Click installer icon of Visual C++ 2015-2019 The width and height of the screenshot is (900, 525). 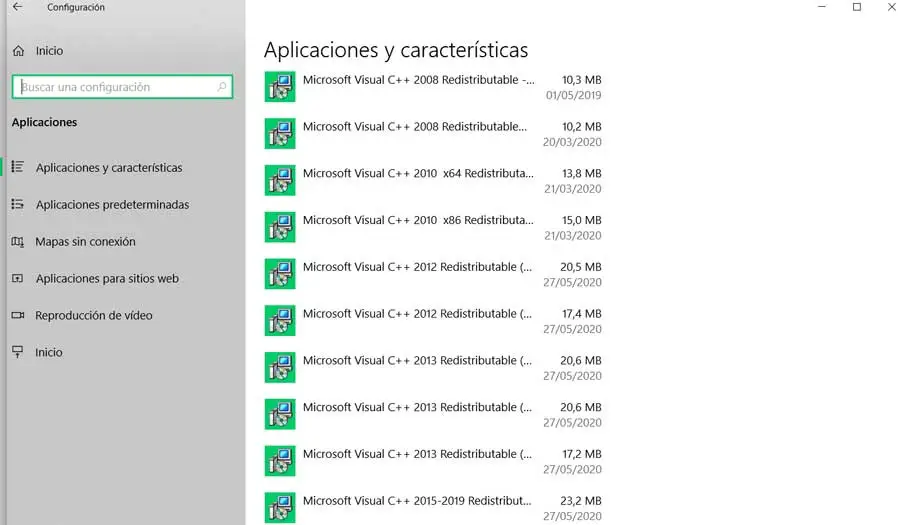[x=280, y=508]
